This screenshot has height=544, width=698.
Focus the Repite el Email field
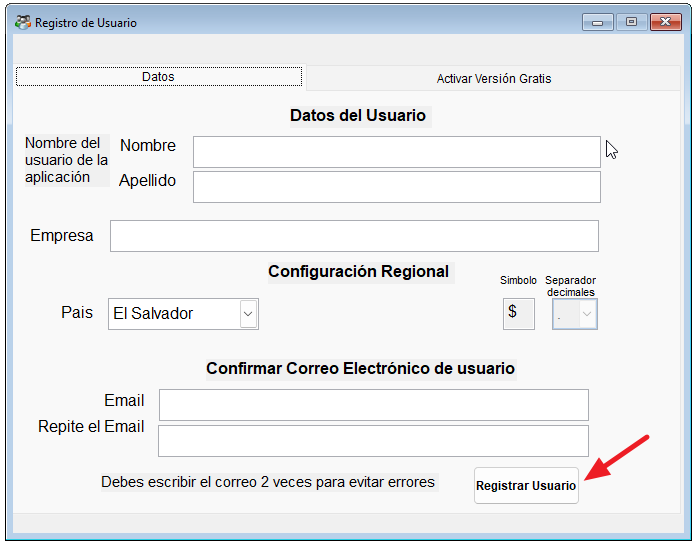[373, 441]
